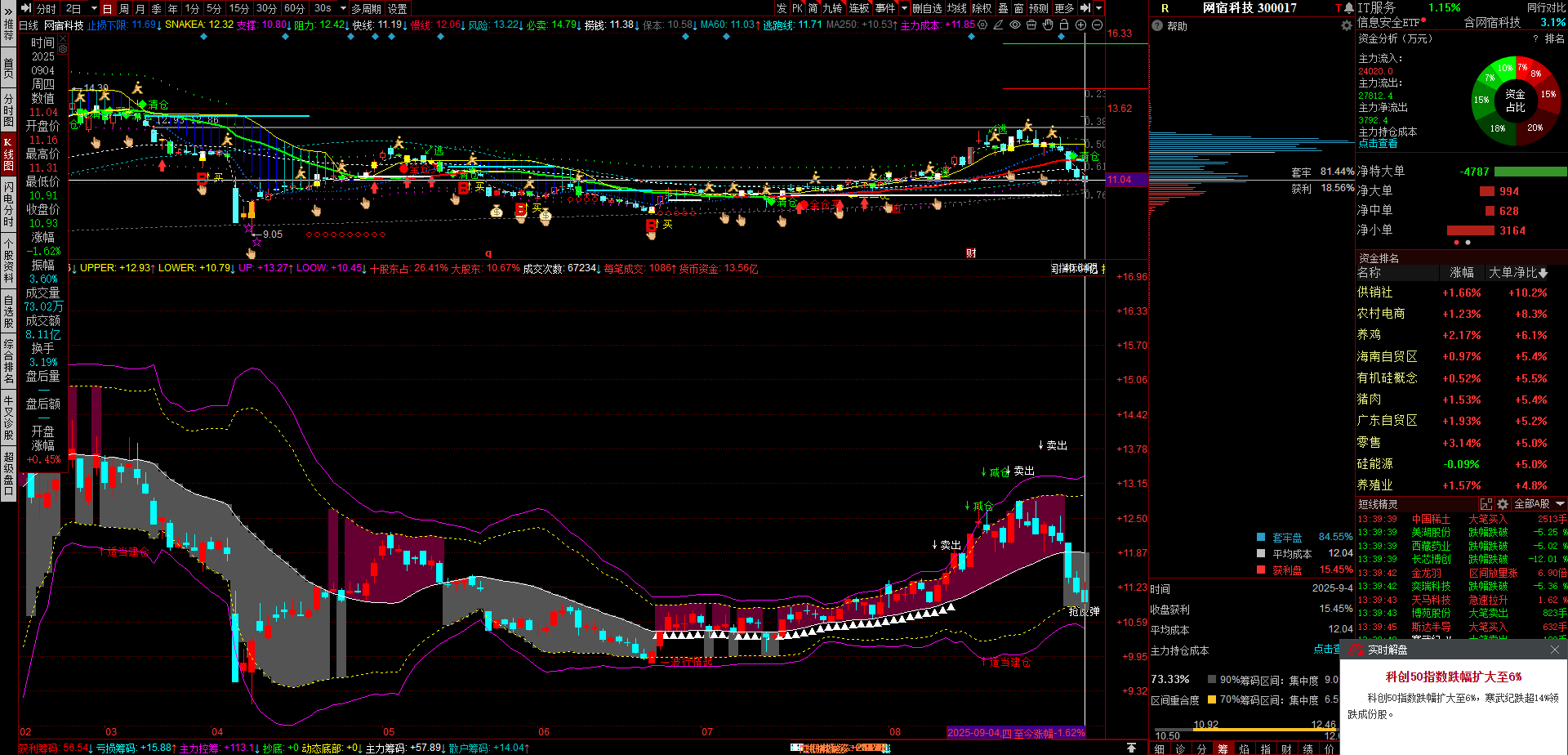This screenshot has width=1568, height=755.
Task: Close the 实时解盘 popup
Action: [x=1555, y=650]
